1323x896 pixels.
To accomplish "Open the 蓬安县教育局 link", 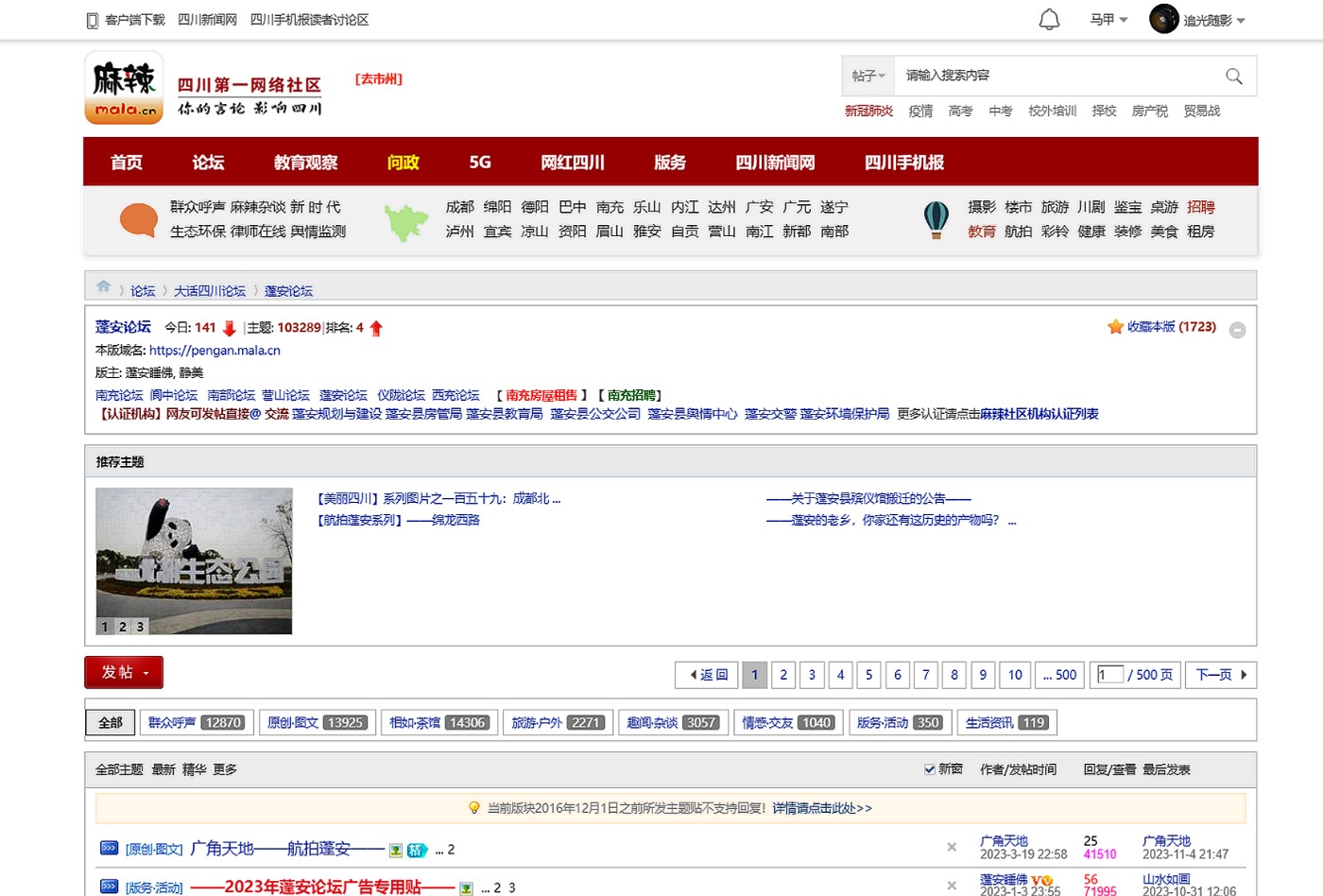I will click(x=505, y=414).
